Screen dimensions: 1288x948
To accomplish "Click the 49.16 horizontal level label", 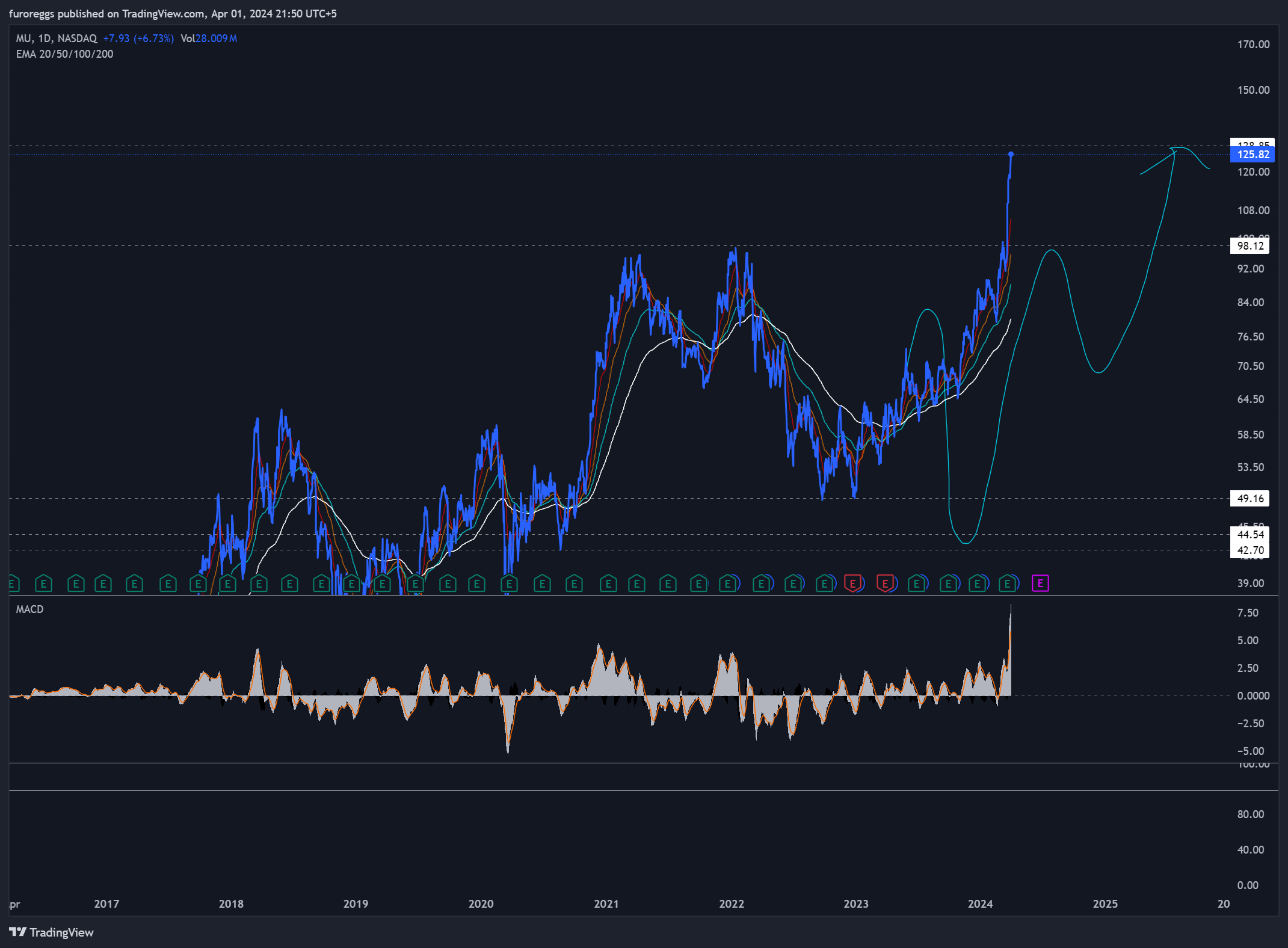I will click(x=1250, y=498).
